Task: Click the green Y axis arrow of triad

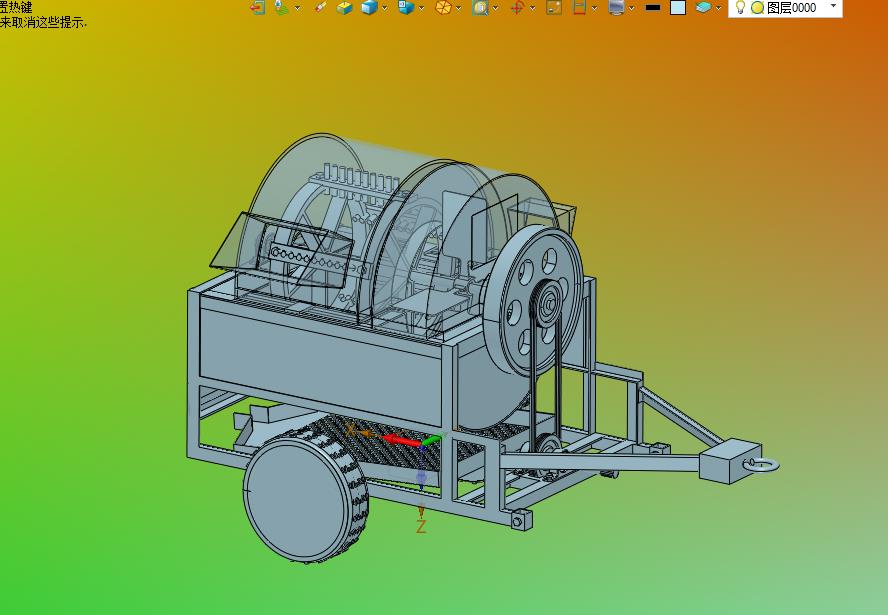Action: 433,440
